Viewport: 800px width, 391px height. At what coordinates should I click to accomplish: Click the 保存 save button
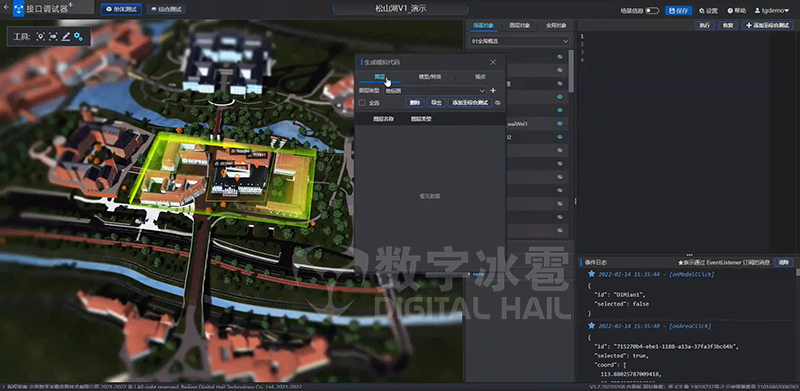click(679, 10)
